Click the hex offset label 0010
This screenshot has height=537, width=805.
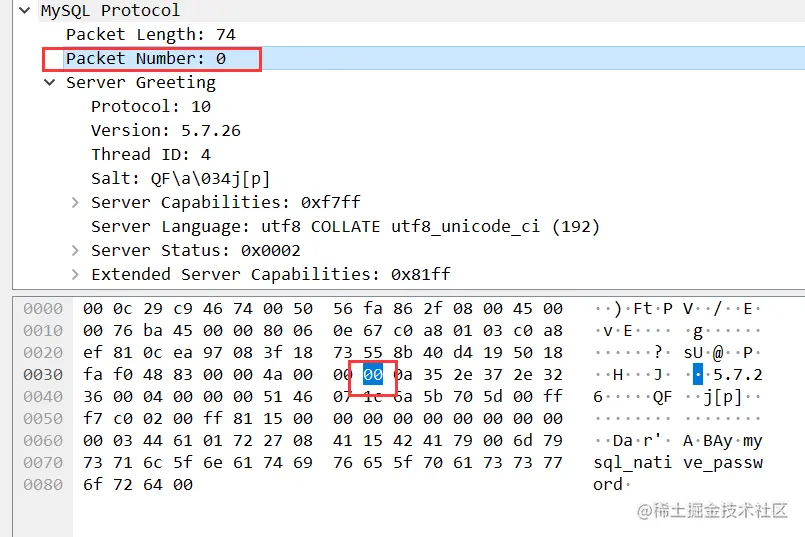(x=43, y=331)
